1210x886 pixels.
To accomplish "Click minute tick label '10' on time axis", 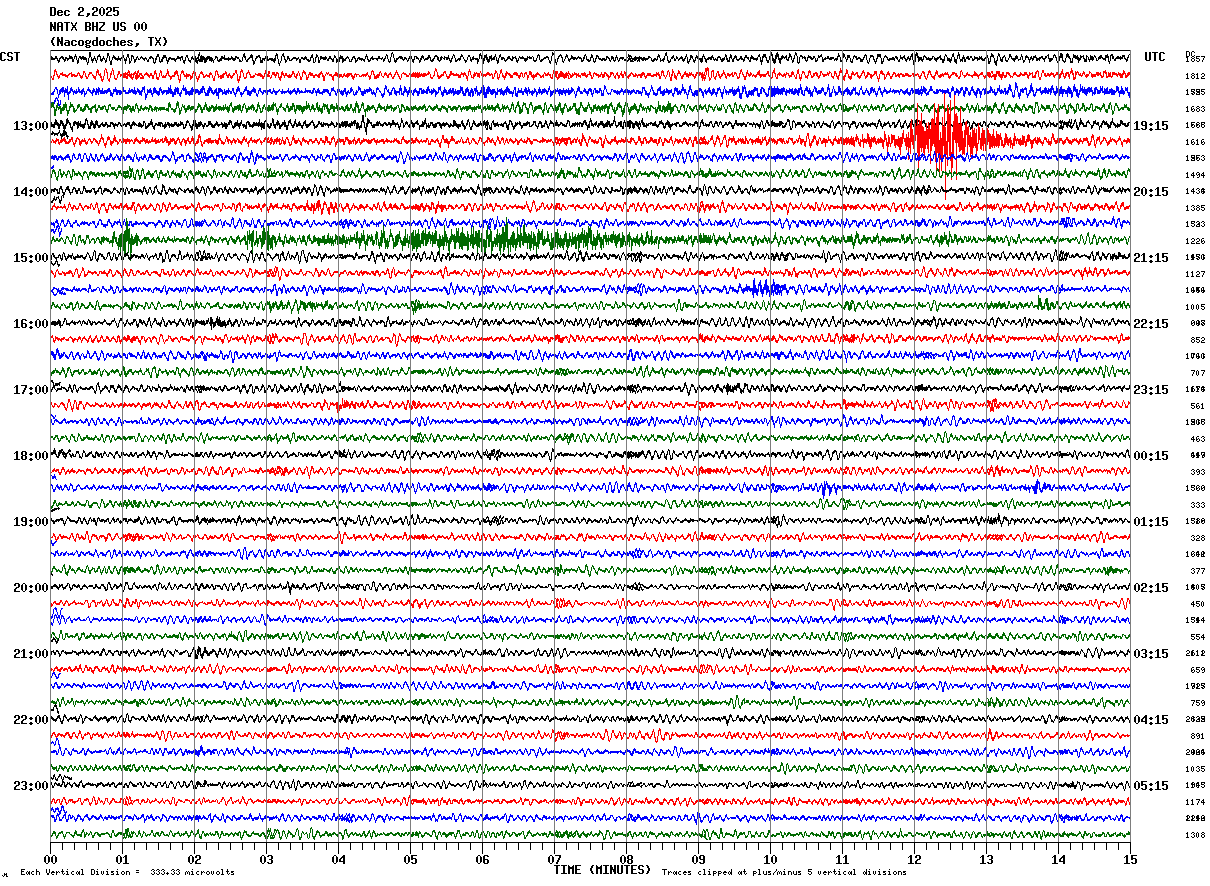I will [x=770, y=859].
